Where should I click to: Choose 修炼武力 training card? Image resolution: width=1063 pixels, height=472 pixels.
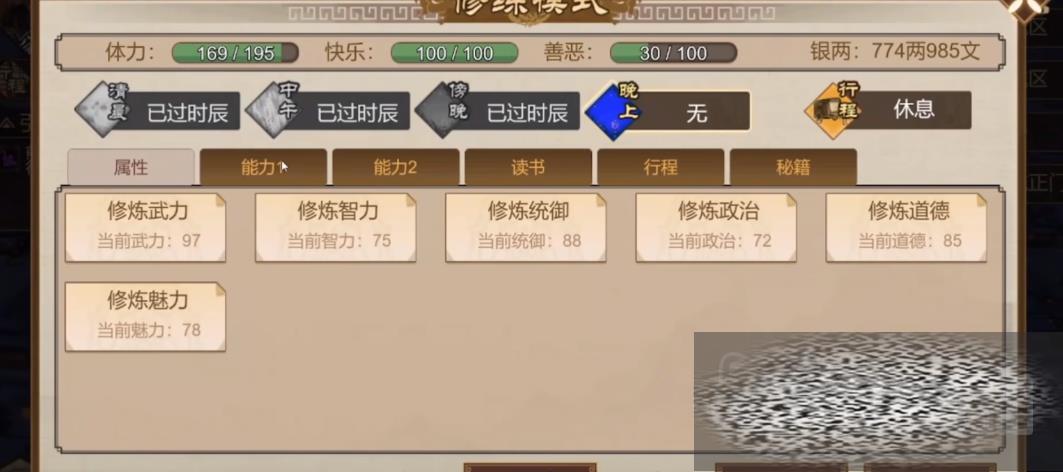[x=145, y=227]
